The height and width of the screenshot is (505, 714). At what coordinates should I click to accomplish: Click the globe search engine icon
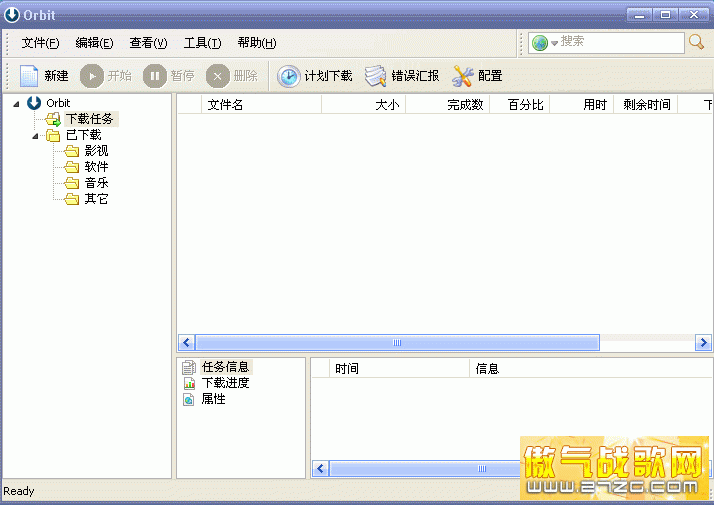click(x=540, y=43)
